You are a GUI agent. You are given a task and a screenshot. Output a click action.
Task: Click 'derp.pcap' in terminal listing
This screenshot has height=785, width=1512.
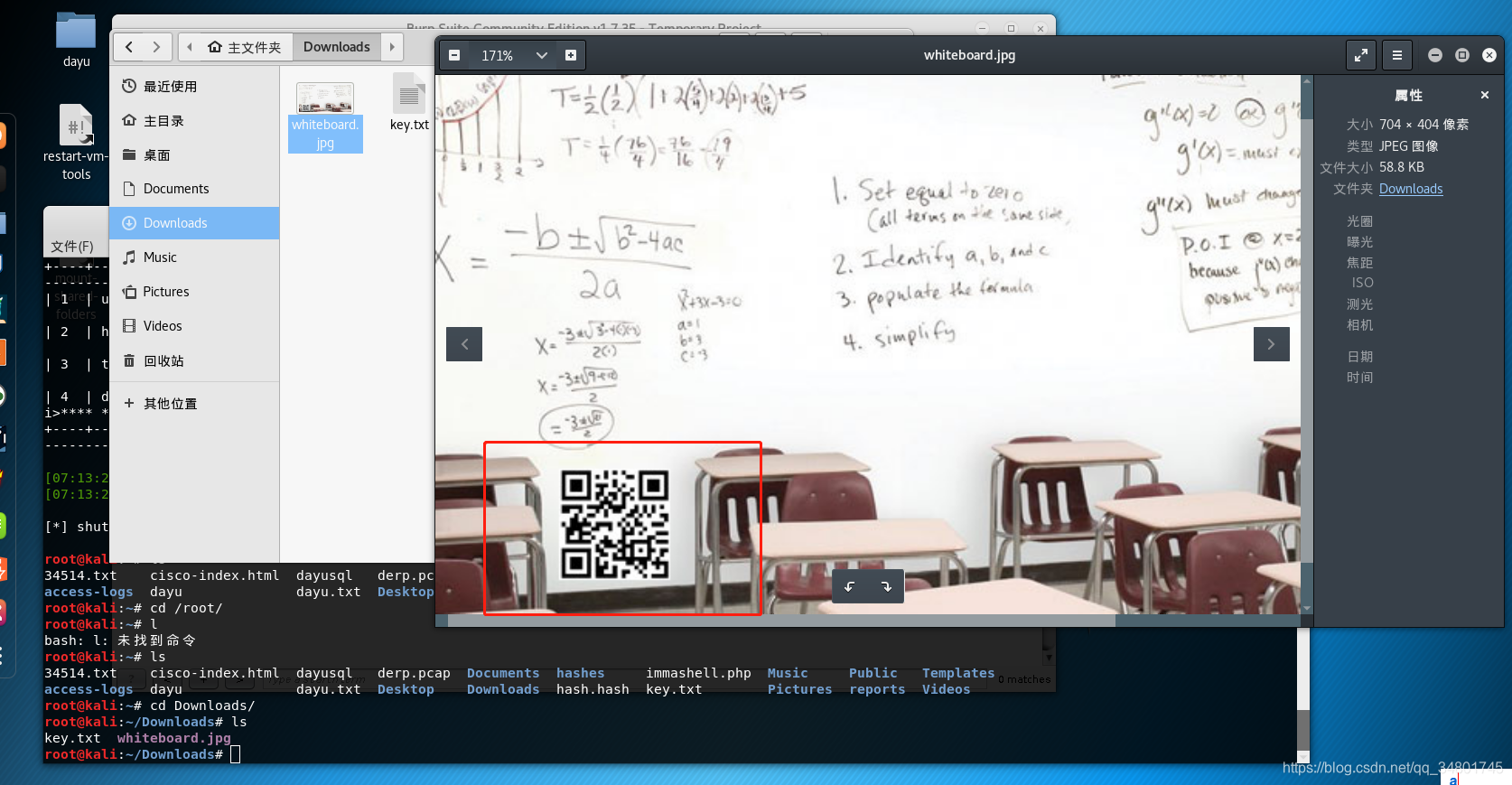click(x=414, y=673)
